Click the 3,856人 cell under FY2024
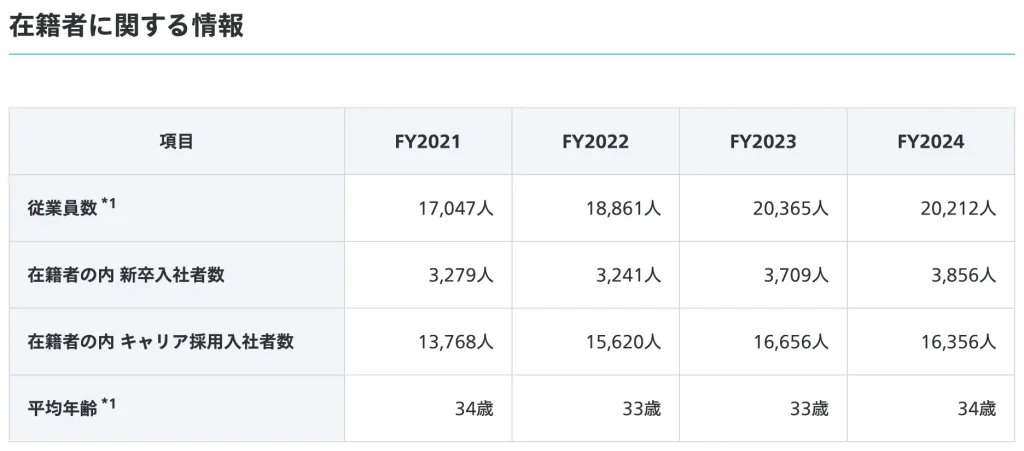 (x=963, y=275)
